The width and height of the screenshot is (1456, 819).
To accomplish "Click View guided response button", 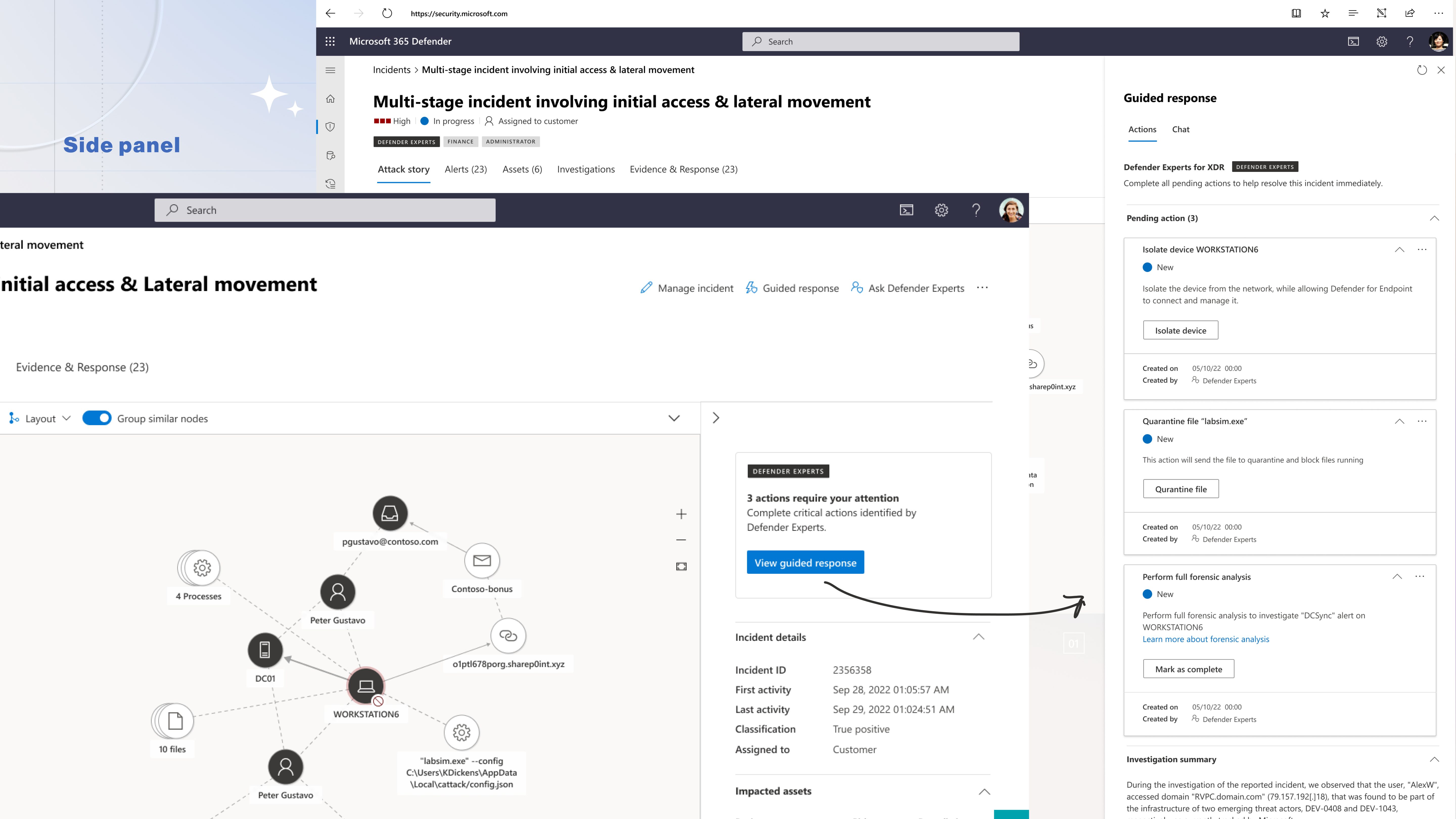I will click(805, 562).
